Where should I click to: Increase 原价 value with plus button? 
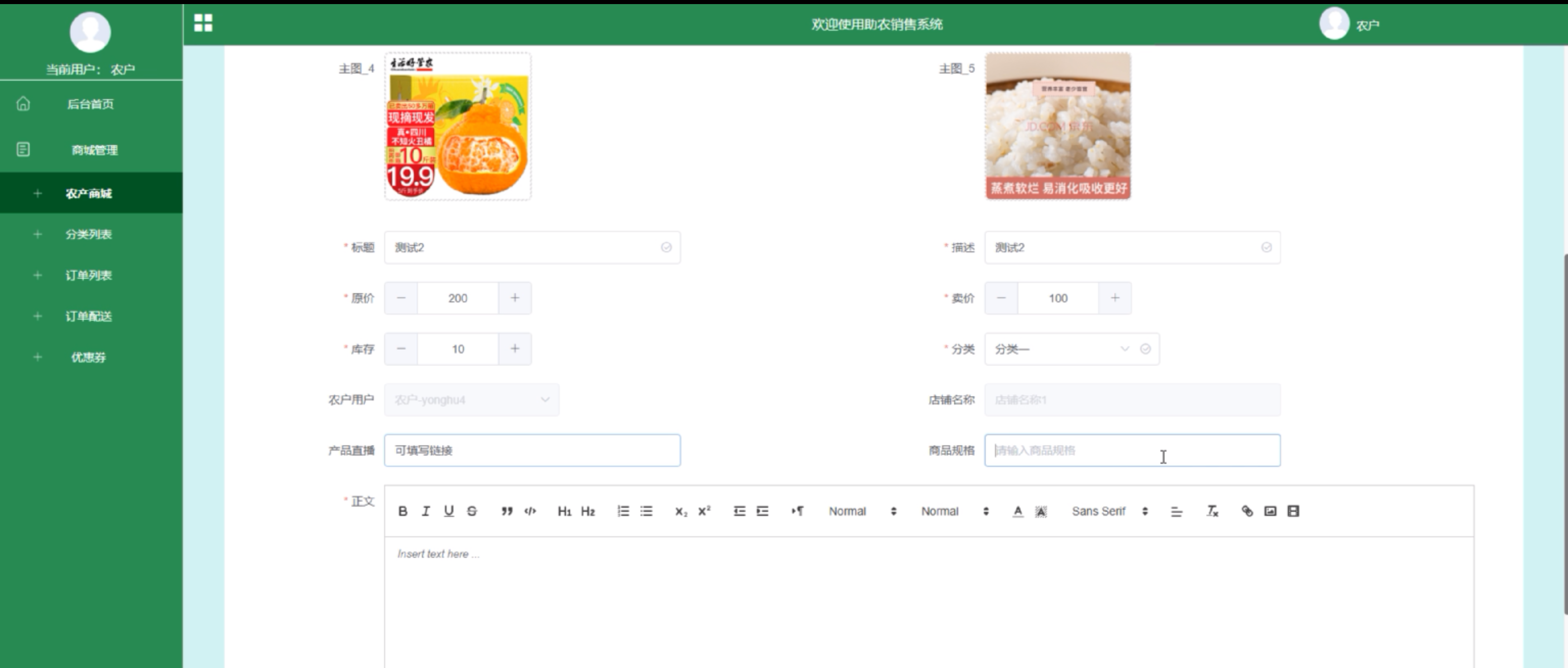pos(515,298)
